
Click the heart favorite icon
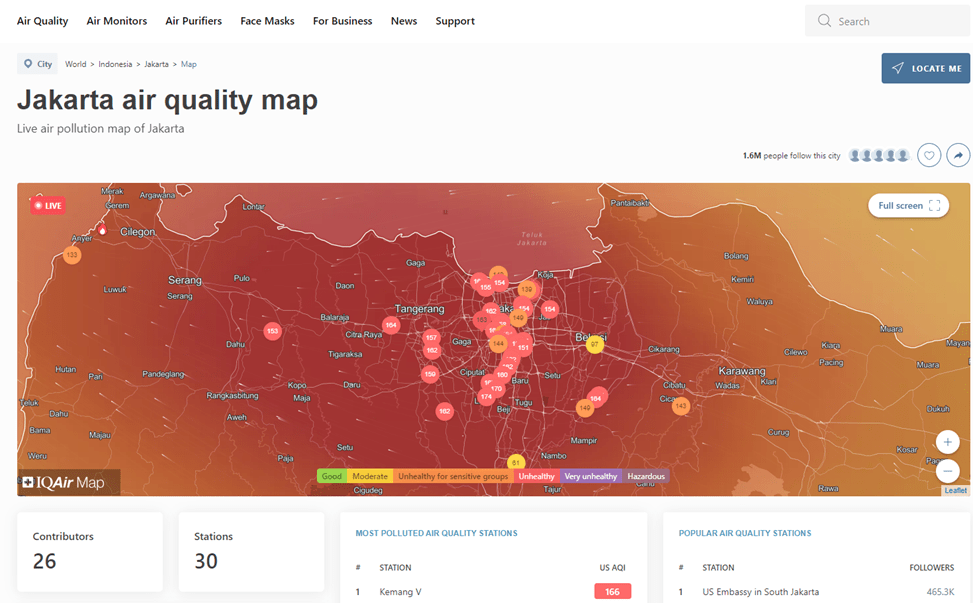[x=930, y=156]
